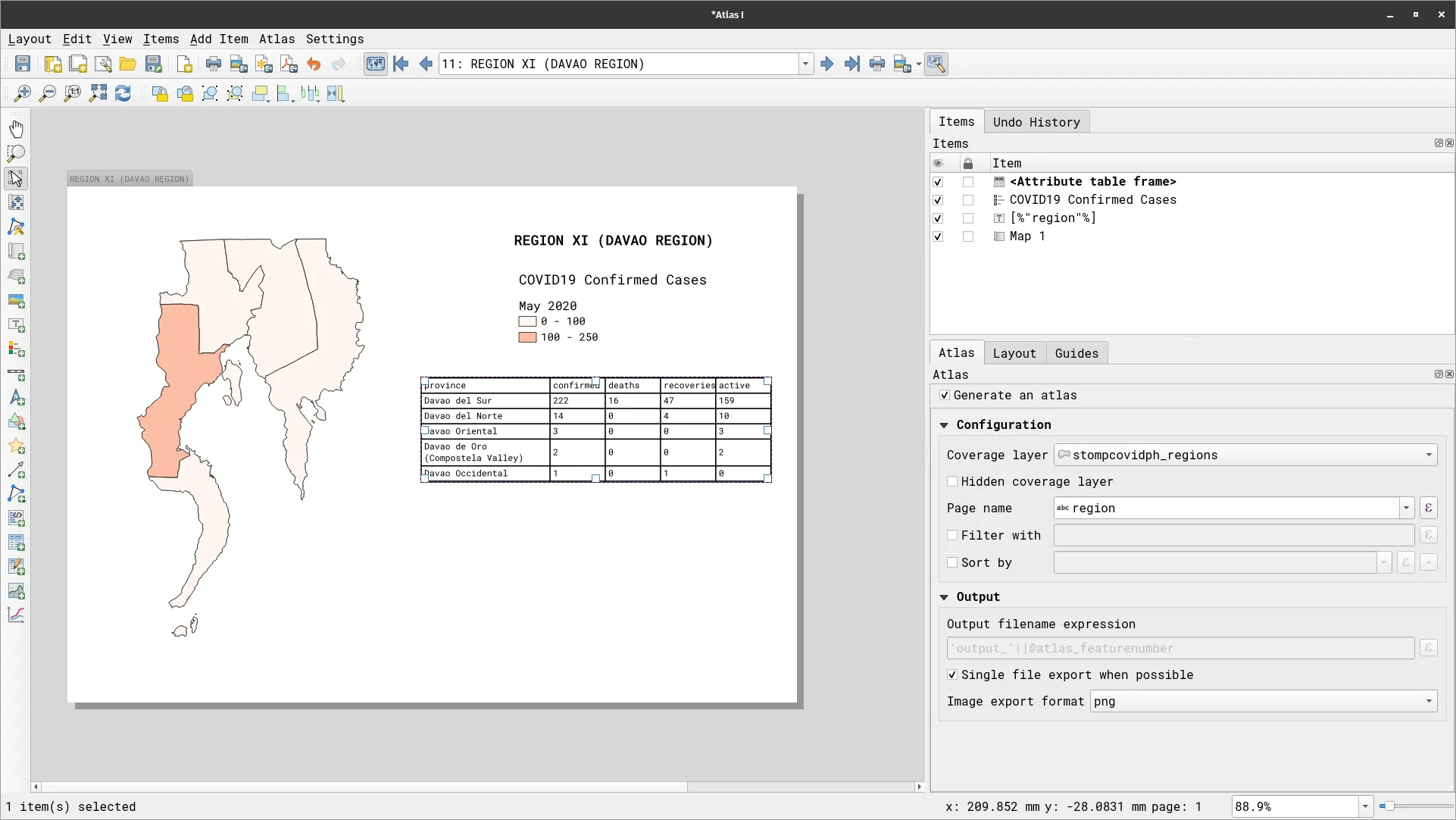
Task: Select the Add Map tool
Action: (x=17, y=252)
